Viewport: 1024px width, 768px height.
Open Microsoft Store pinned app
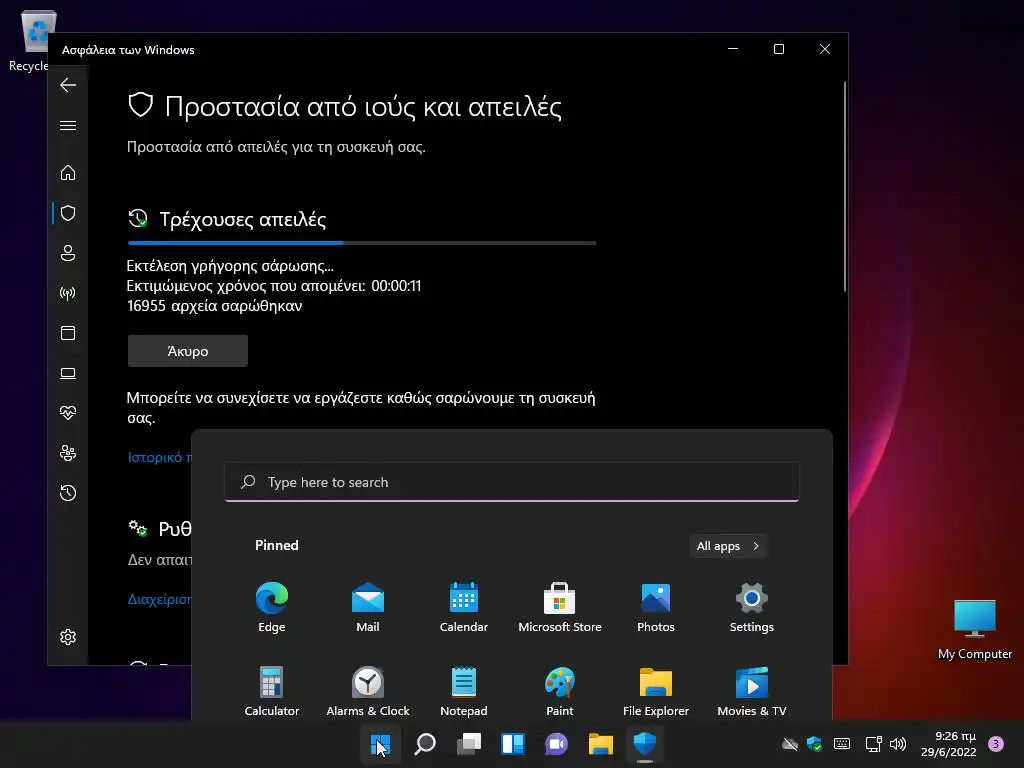tap(560, 607)
